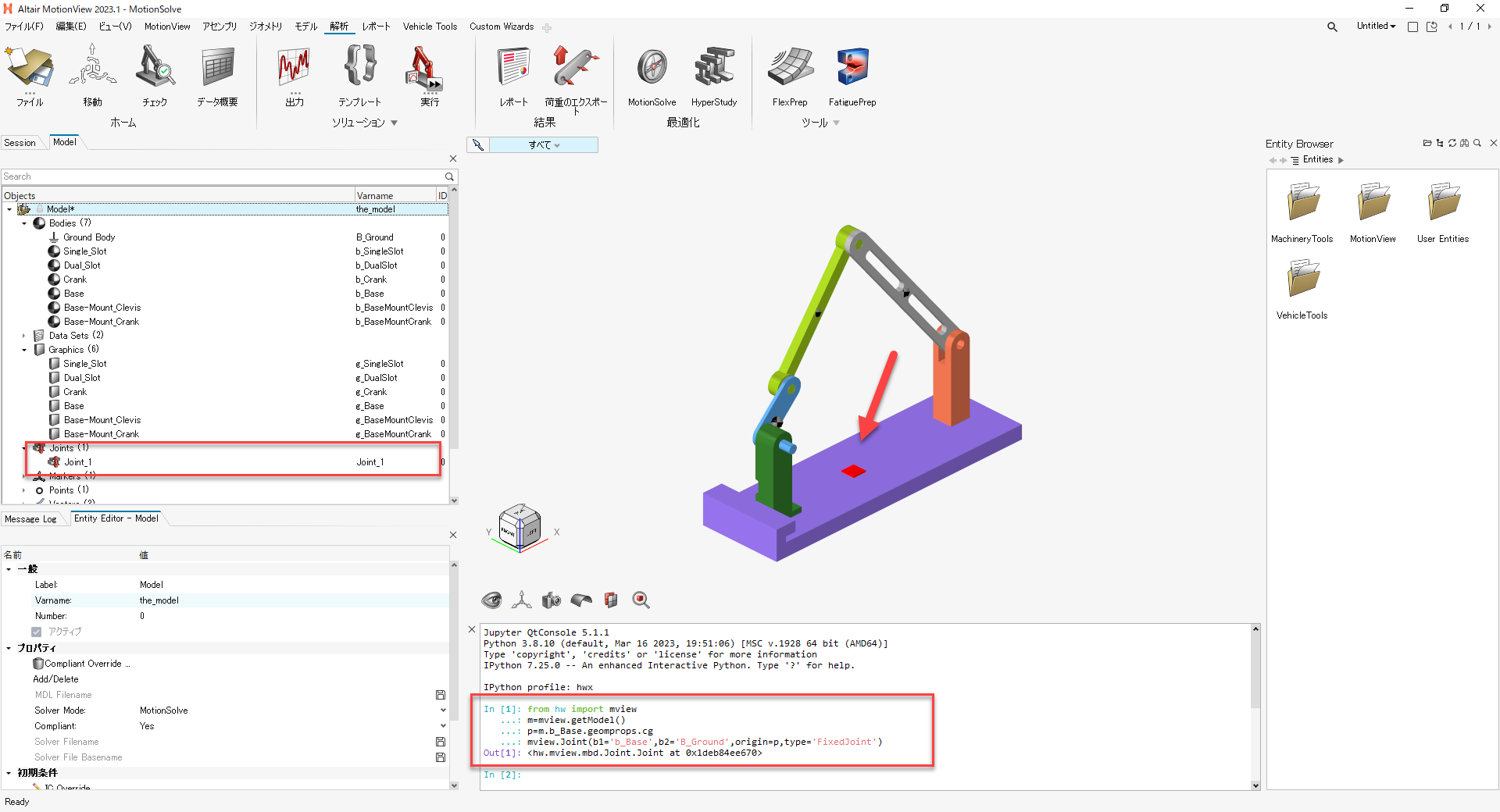Expand the Points (1) tree node
The height and width of the screenshot is (812, 1500).
24,490
